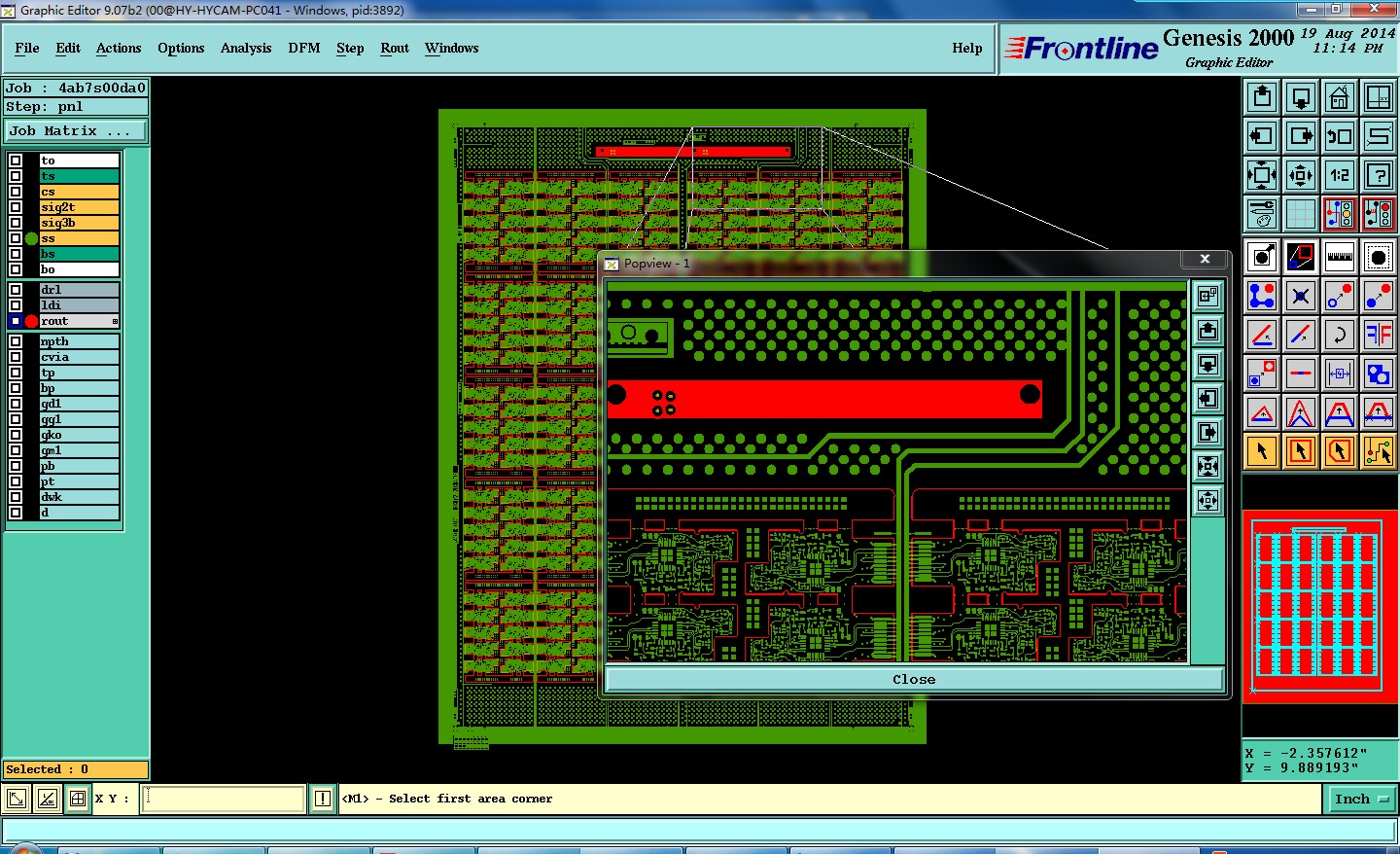Click the 1:2 scale icon
1400x854 pixels.
pos(1340,175)
